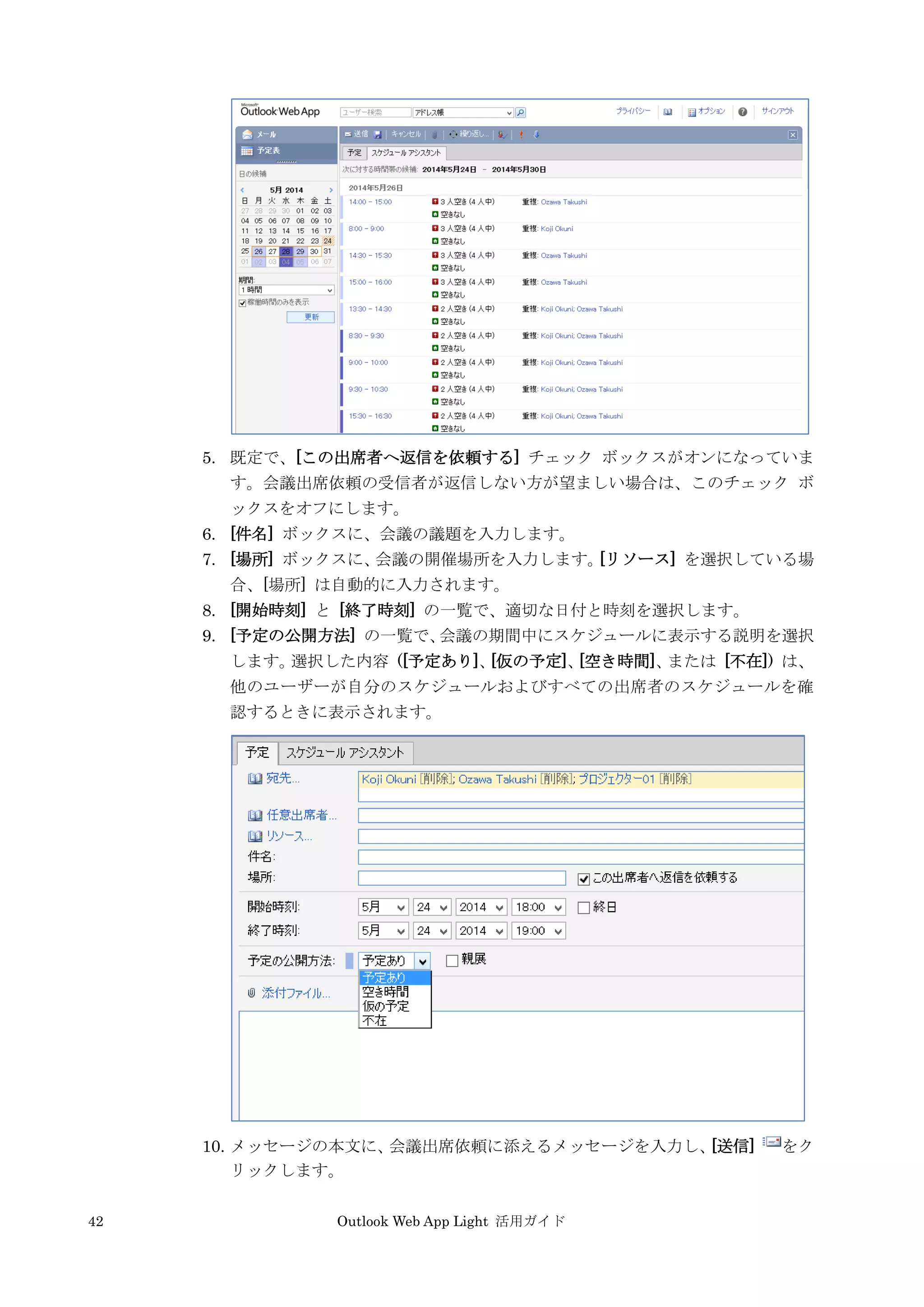Click Koji Okuni in the 8:00 conflict row
This screenshot has width=924, height=1307.
coord(557,229)
